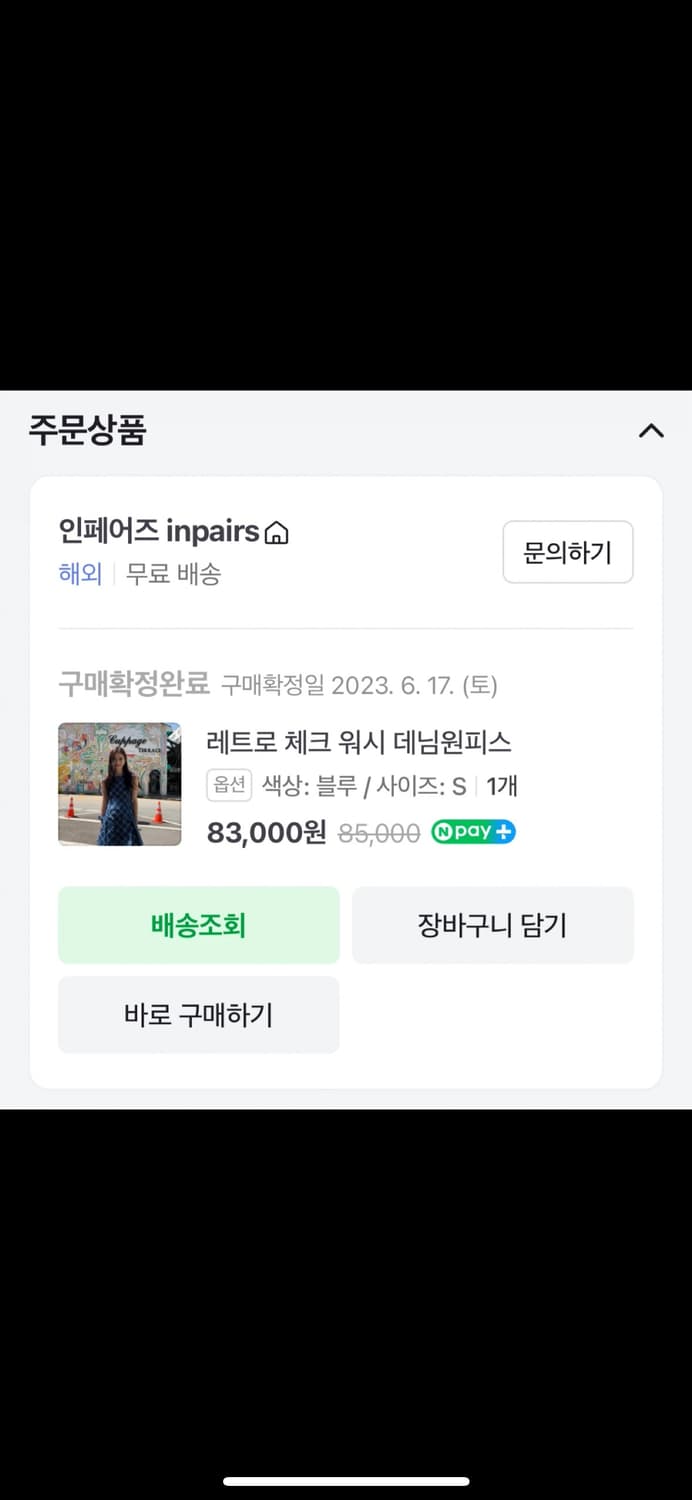This screenshot has height=1500, width=692.
Task: Click the store home icon next to inpairs
Action: (x=277, y=532)
